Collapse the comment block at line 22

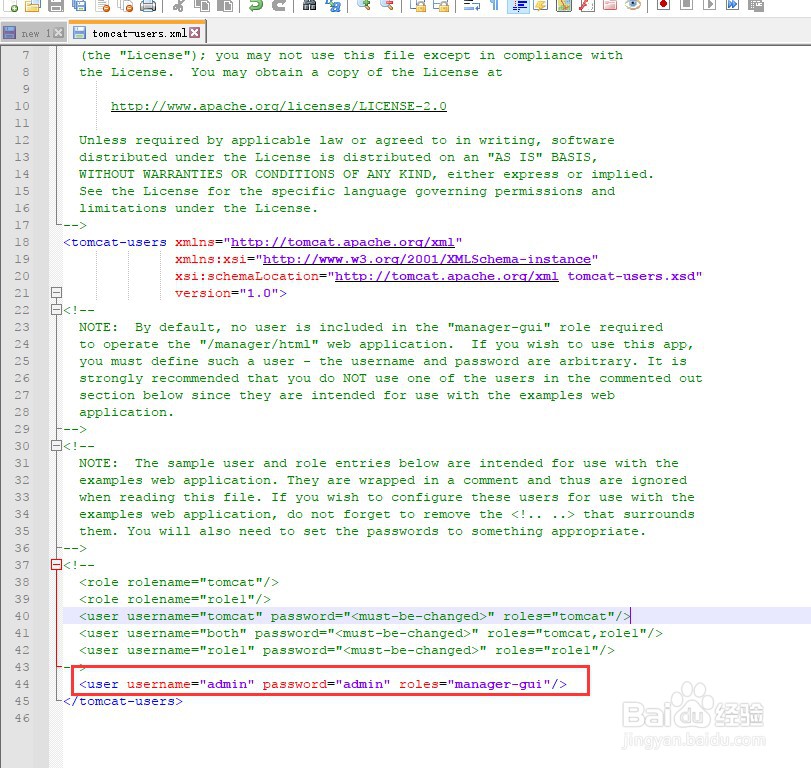[57, 310]
